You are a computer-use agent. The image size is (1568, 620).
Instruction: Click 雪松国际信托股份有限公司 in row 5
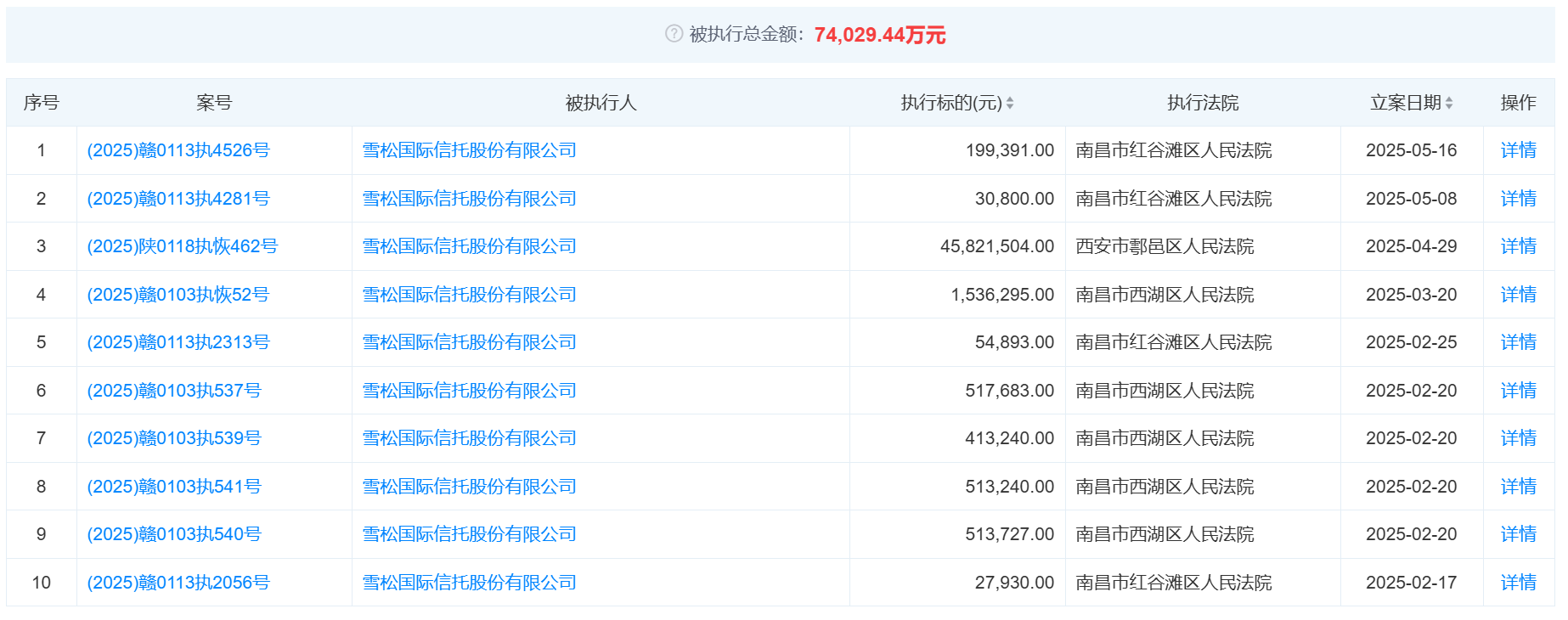tap(470, 342)
